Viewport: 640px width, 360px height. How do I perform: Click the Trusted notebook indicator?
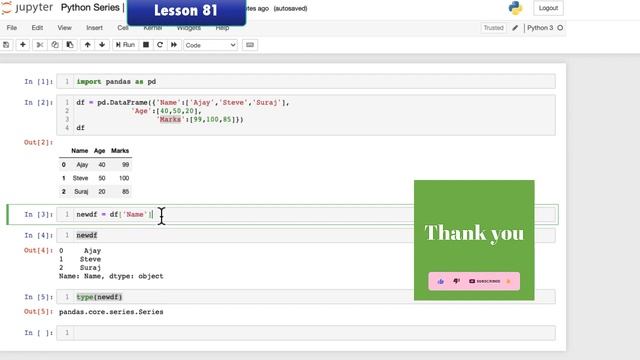[493, 28]
